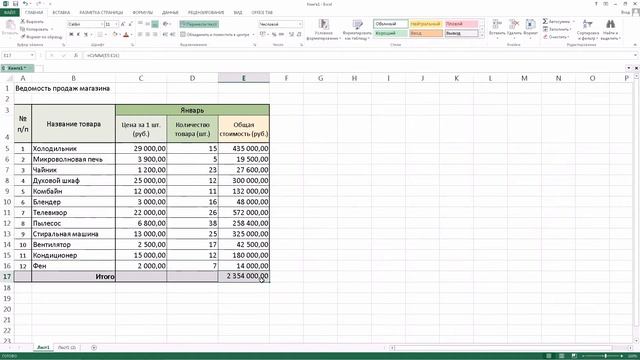Apply Ввод cell style

click(x=426, y=33)
